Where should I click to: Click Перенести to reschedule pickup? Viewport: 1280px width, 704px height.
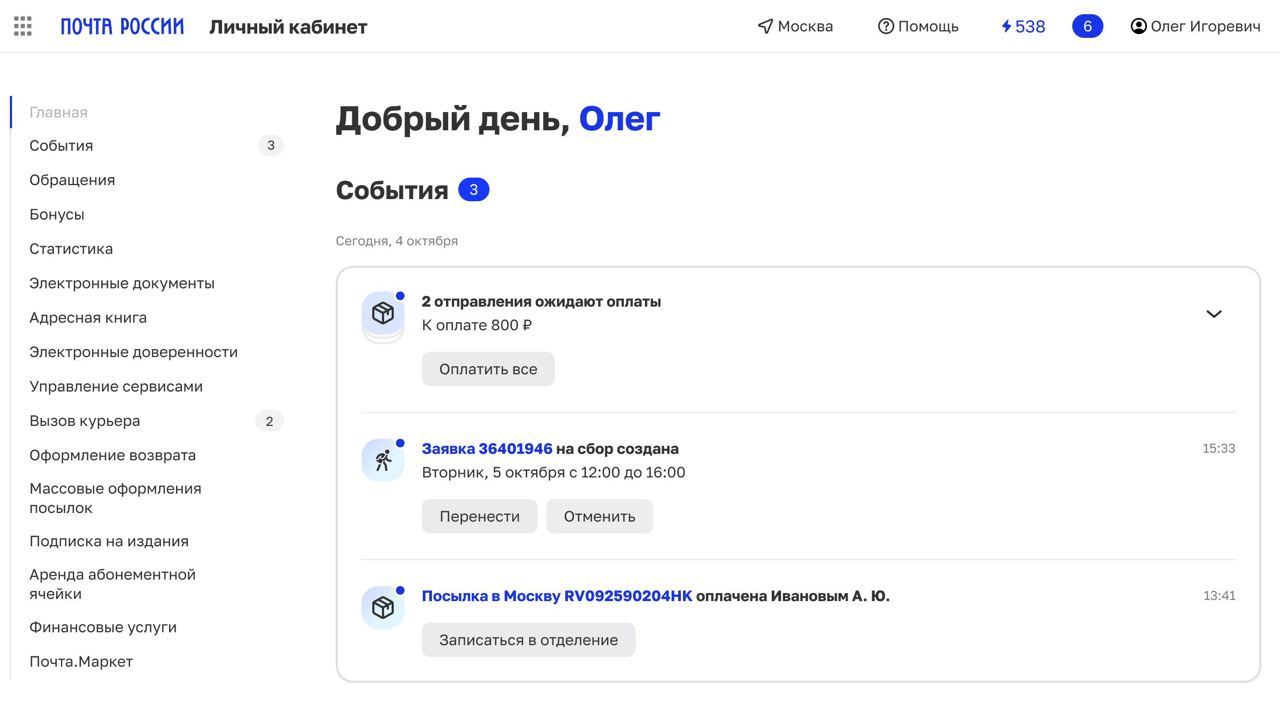pos(479,517)
